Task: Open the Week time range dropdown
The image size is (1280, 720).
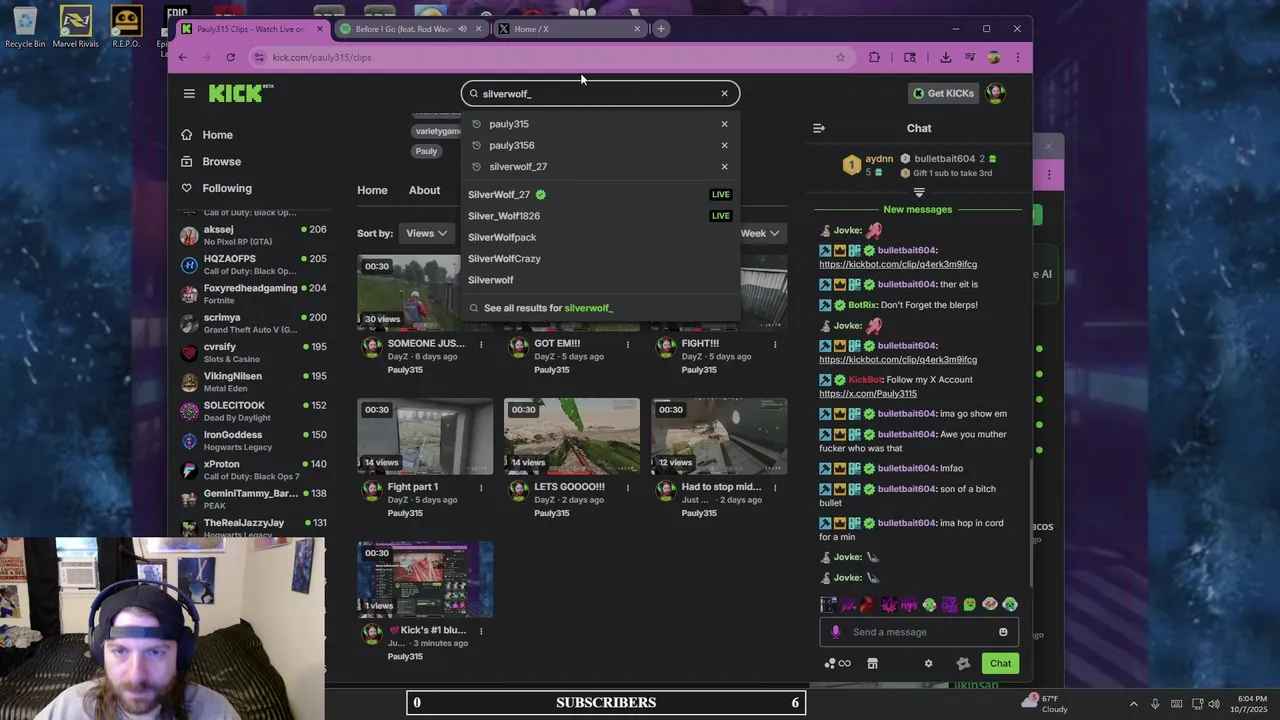Action: point(760,233)
